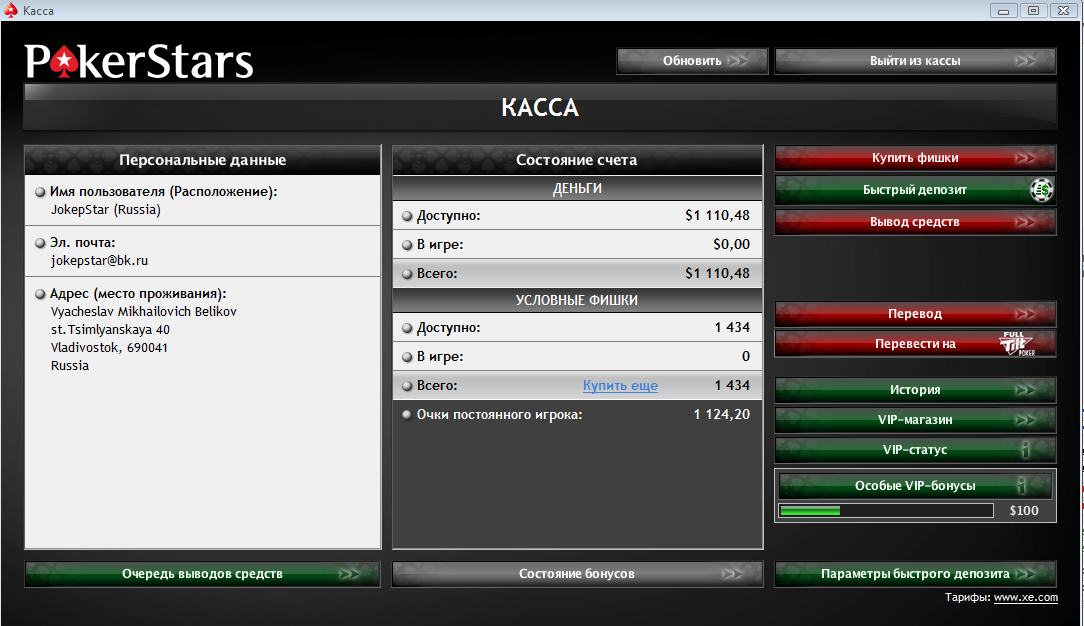The width and height of the screenshot is (1084, 626).
Task: Select available money value $1 110,48 in Доступно row
Action: pos(717,216)
